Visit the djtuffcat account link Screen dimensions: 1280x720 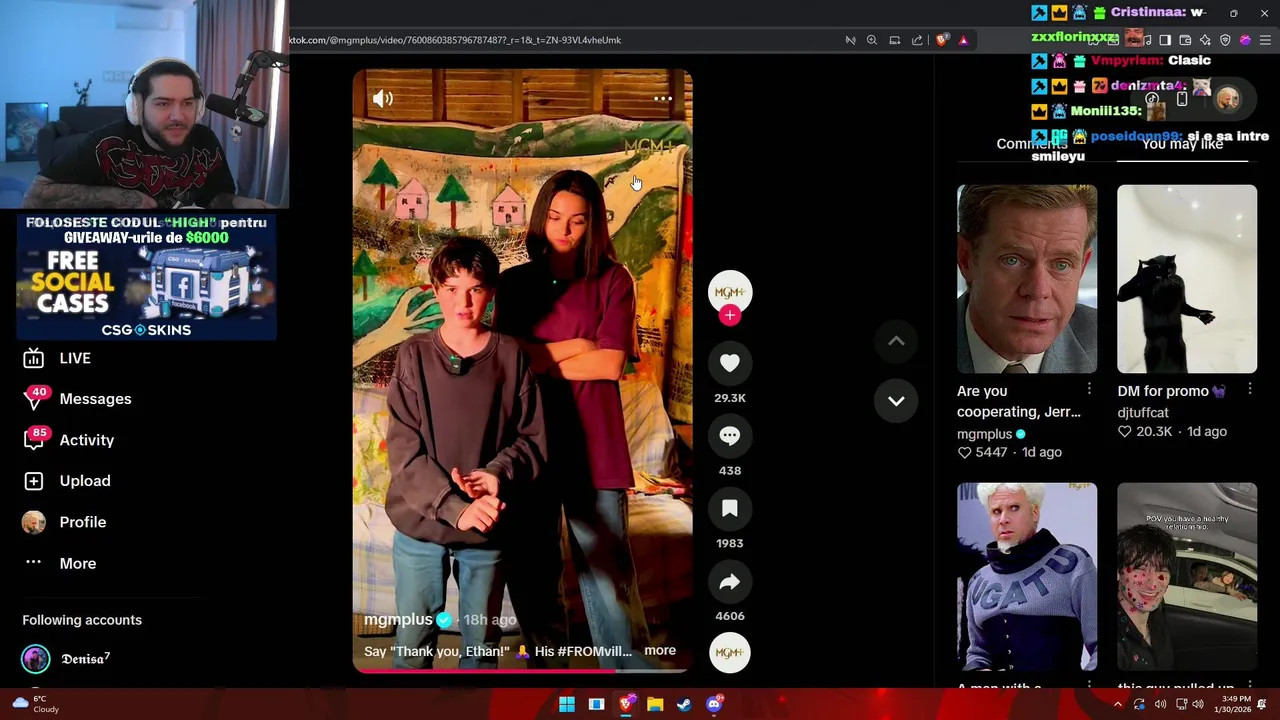pyautogui.click(x=1143, y=412)
